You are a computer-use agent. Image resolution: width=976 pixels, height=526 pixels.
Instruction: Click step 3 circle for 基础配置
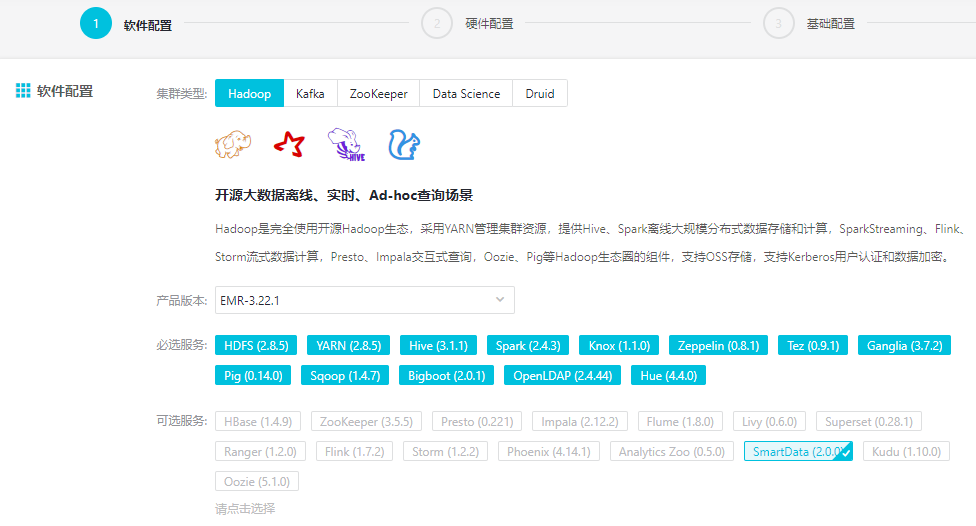coord(779,24)
